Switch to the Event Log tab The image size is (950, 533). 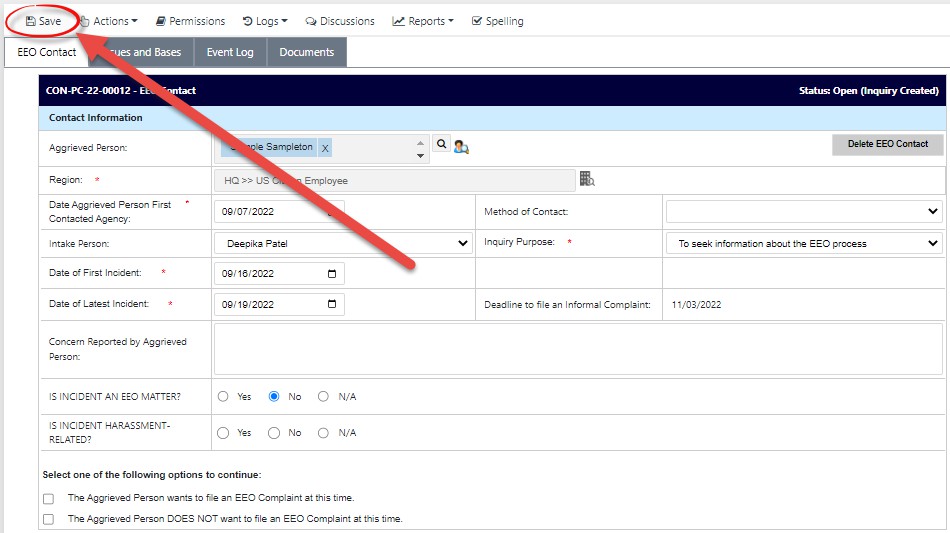230,52
